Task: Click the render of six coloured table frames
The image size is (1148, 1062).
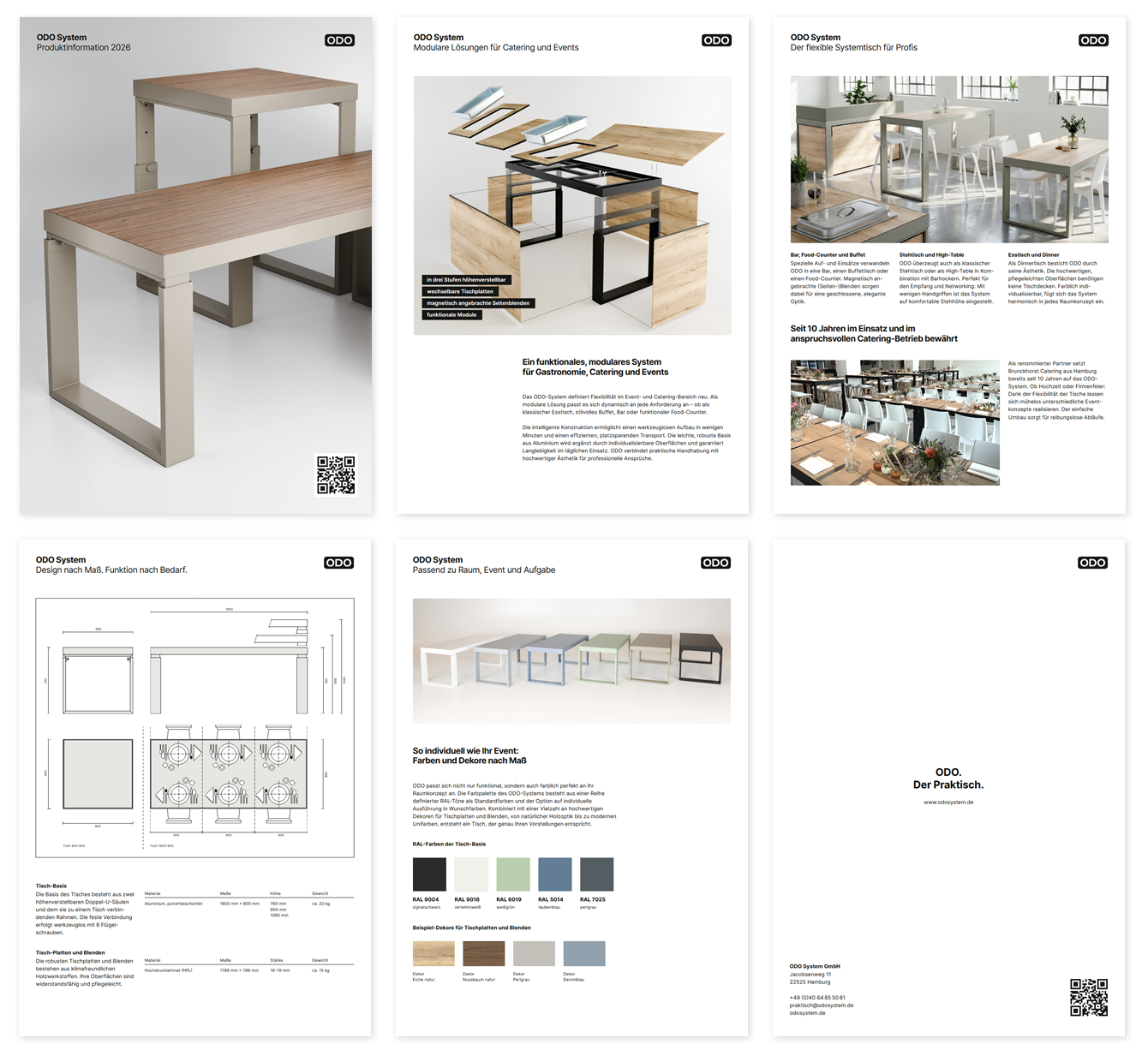Action: coord(571,661)
